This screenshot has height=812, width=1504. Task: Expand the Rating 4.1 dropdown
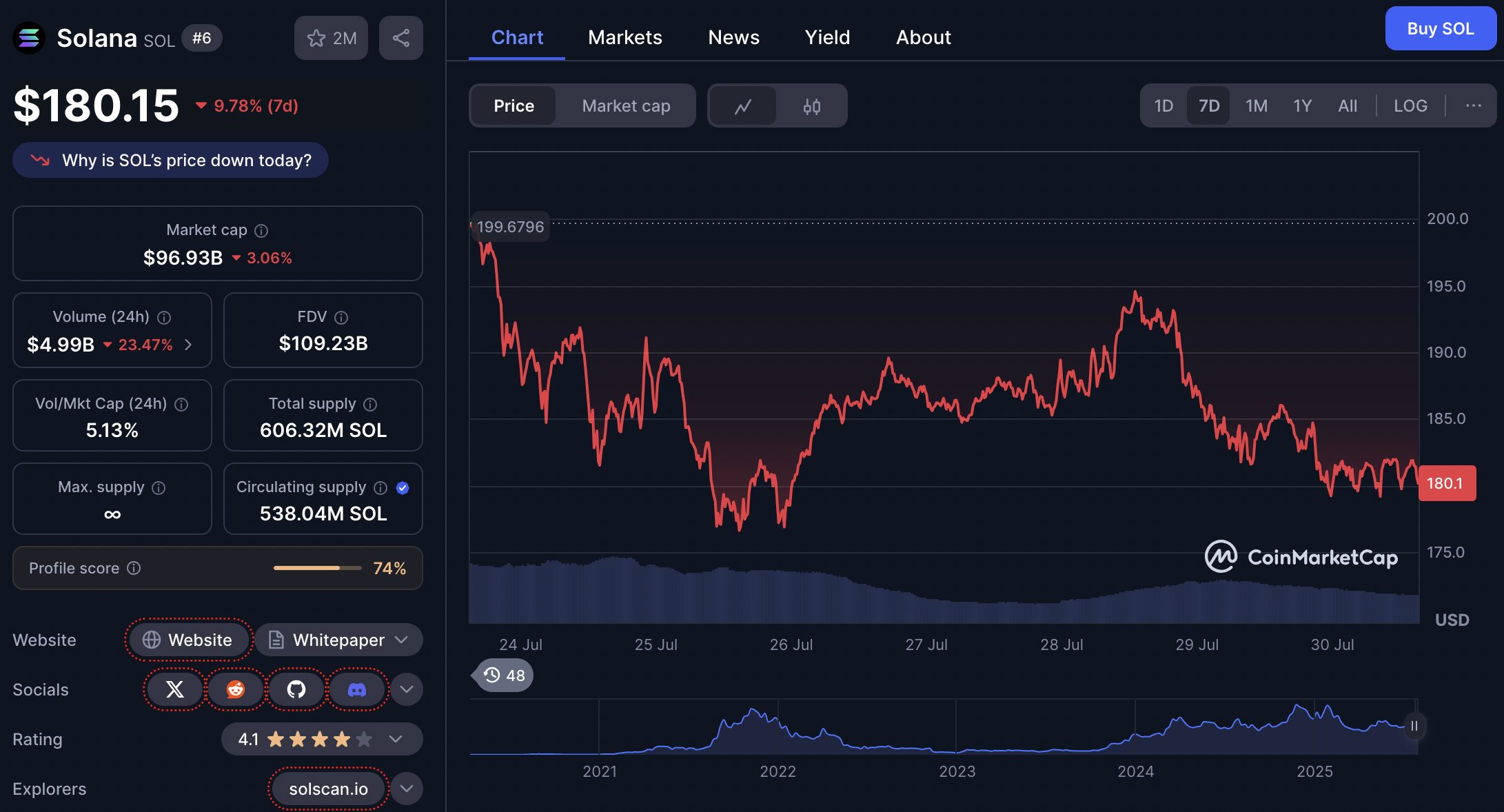[x=322, y=739]
